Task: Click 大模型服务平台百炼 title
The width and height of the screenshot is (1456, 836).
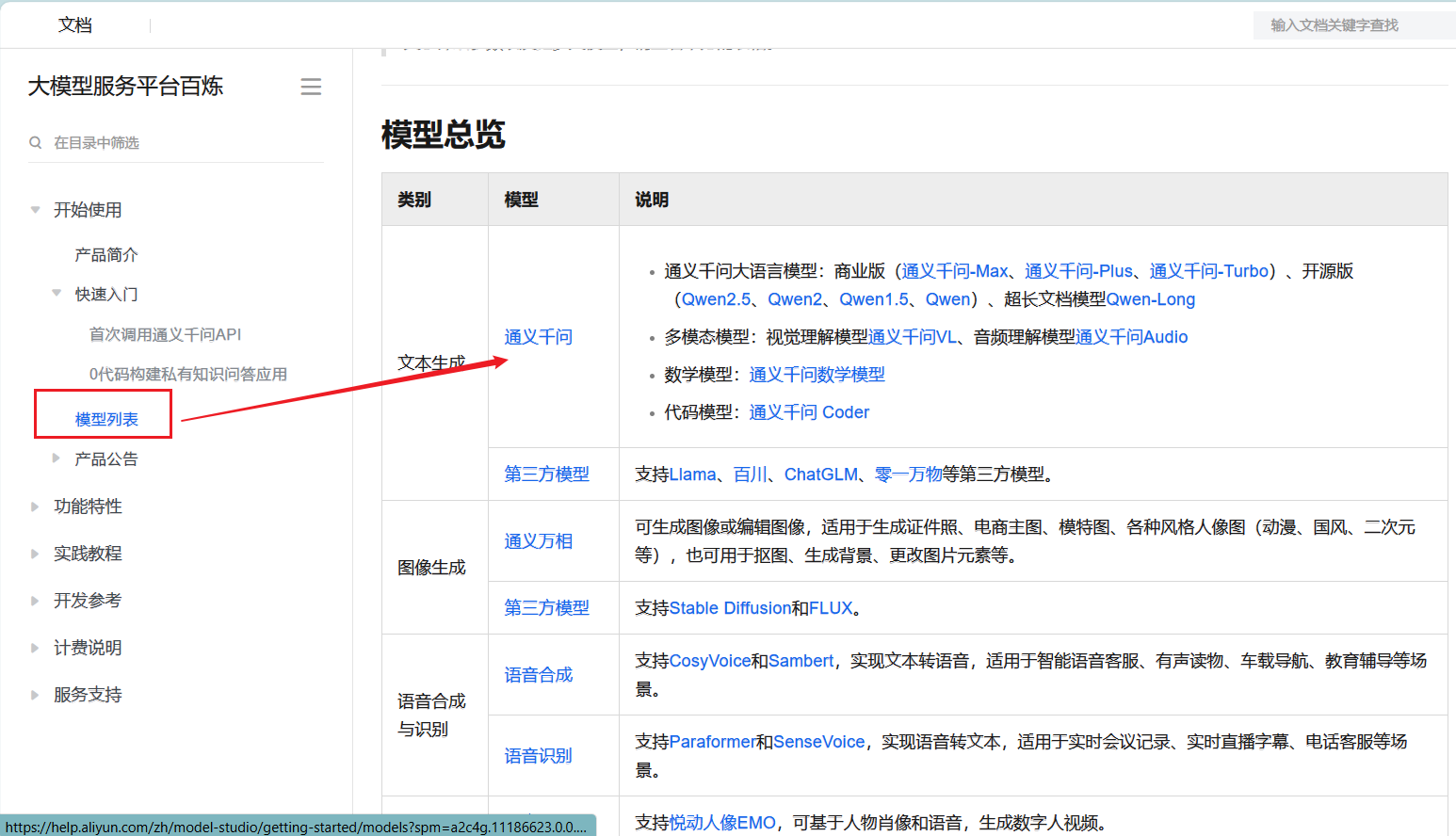Action: pyautogui.click(x=125, y=87)
